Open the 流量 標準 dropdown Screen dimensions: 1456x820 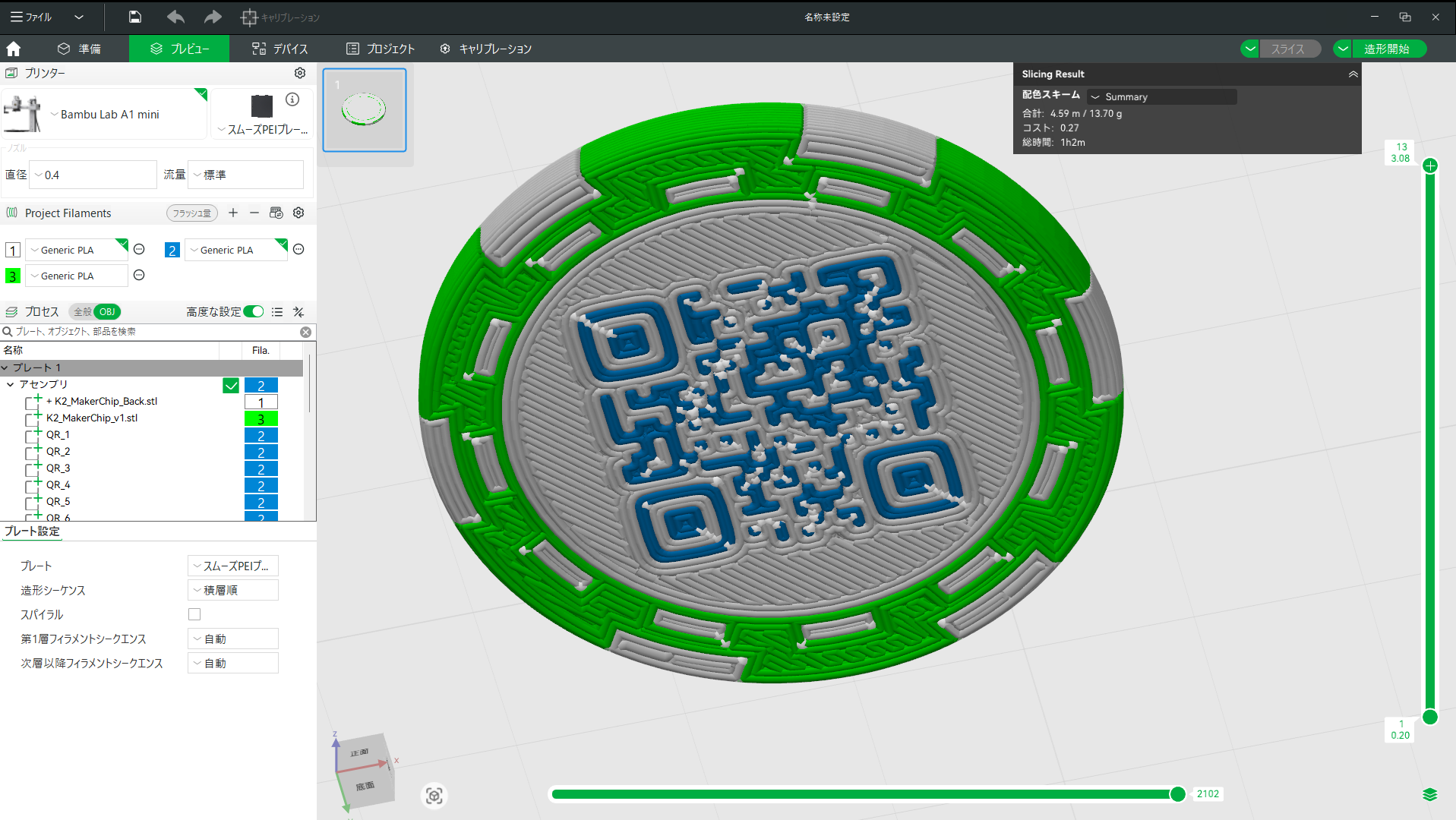click(x=245, y=175)
